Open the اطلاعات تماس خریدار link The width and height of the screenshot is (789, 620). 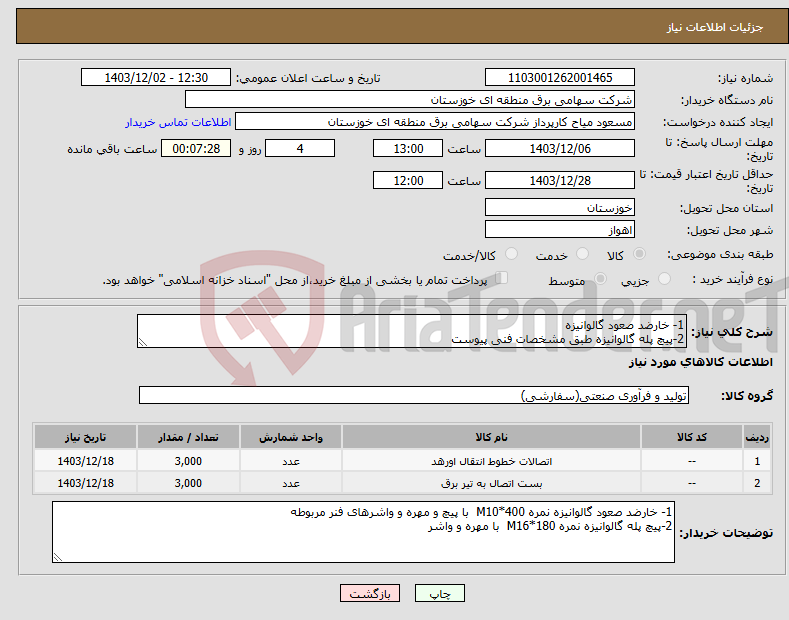tap(178, 122)
